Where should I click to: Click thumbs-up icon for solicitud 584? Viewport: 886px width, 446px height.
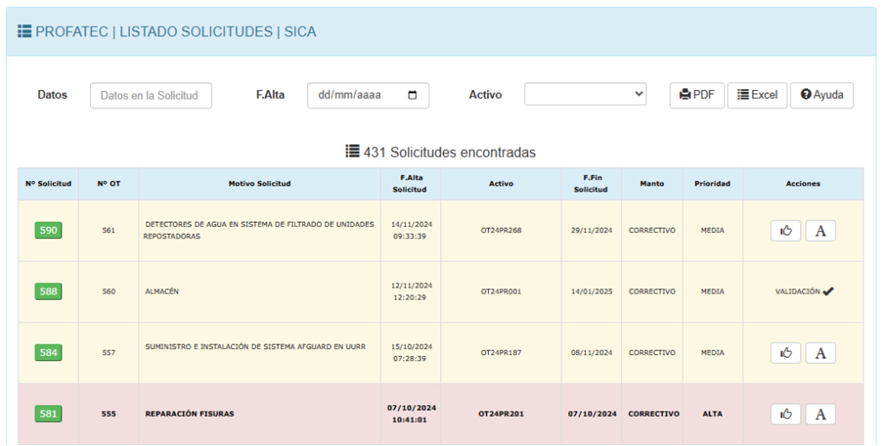click(785, 352)
